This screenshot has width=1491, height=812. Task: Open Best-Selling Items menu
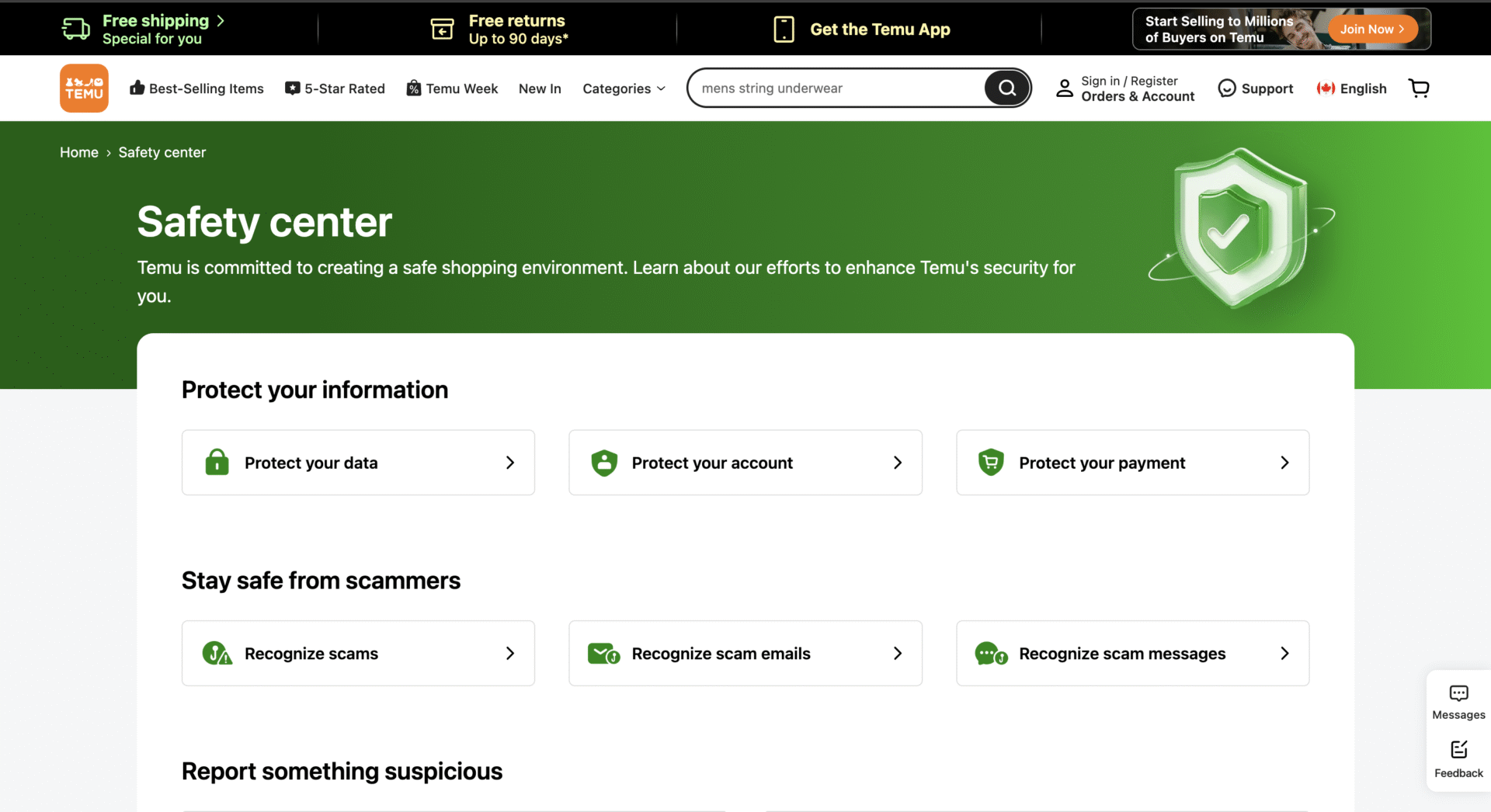pyautogui.click(x=196, y=88)
